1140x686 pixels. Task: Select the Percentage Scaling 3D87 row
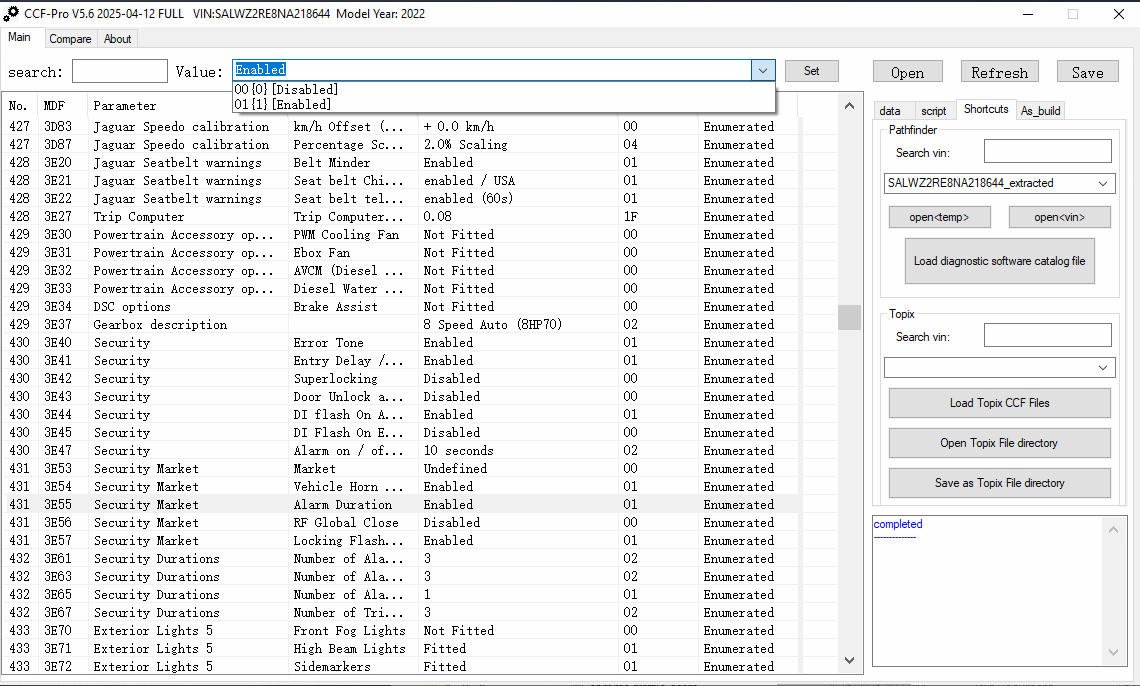[x=400, y=145]
